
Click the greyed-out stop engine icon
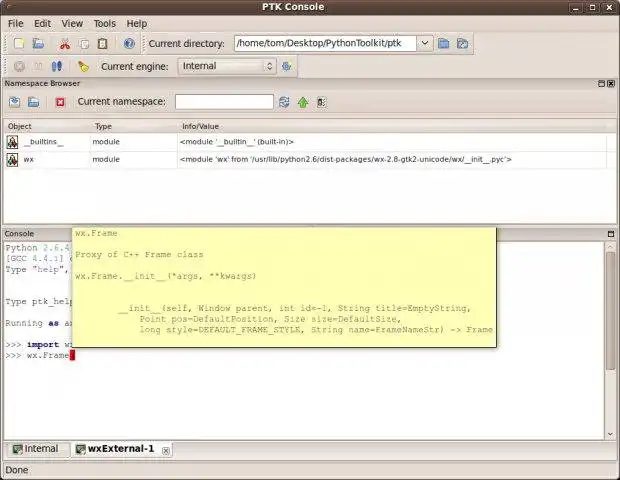19,66
